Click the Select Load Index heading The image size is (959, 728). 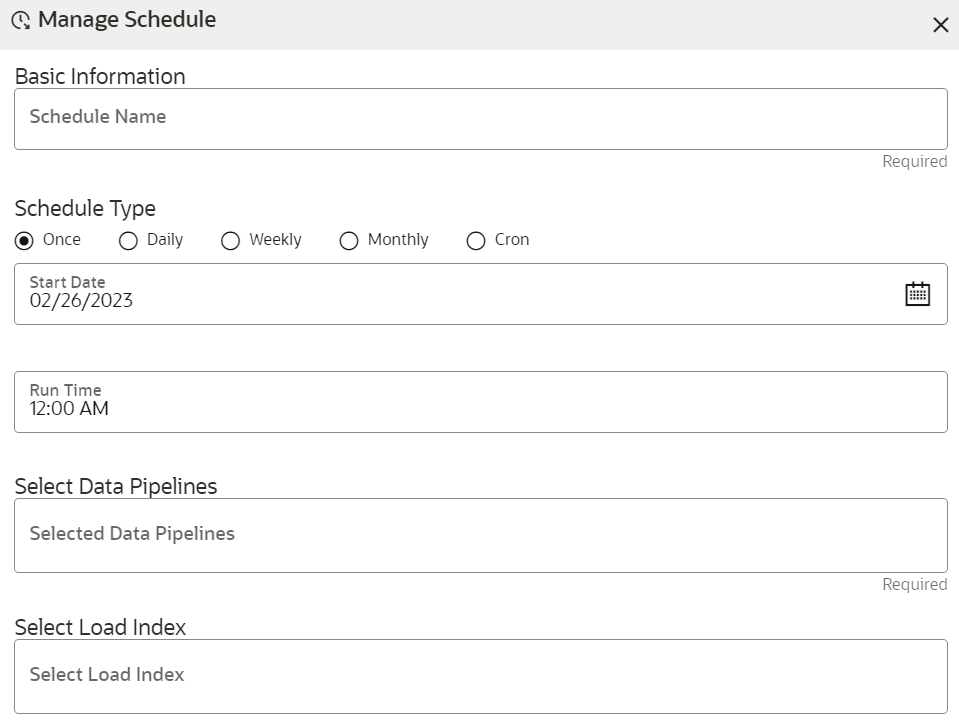[x=100, y=627]
